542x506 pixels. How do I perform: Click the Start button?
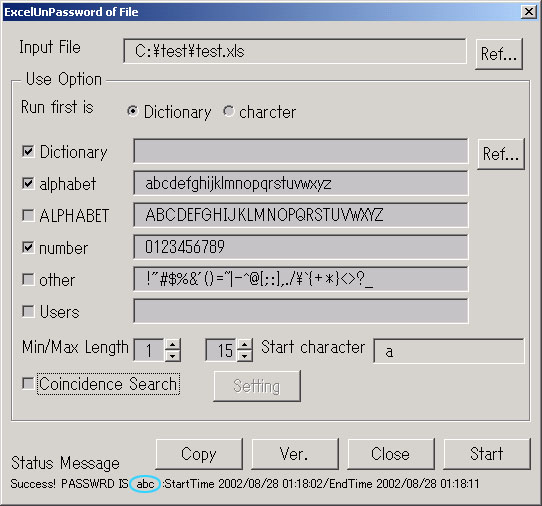click(487, 454)
